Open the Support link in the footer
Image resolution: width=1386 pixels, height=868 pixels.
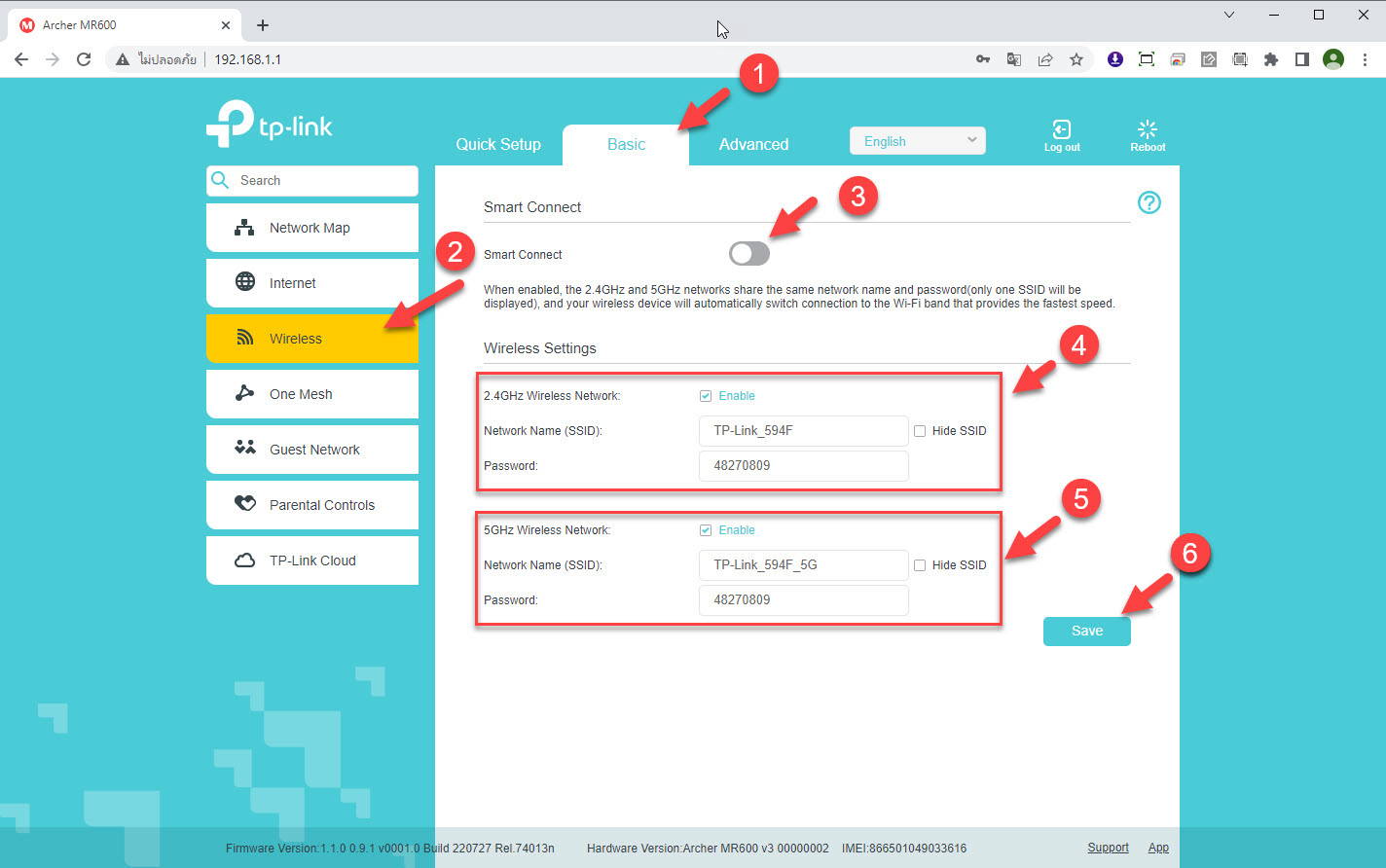[x=1108, y=848]
